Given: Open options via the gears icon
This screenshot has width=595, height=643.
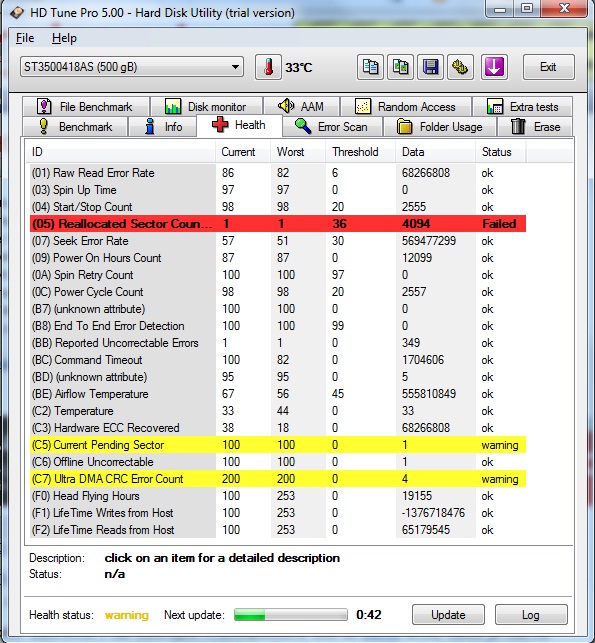Looking at the screenshot, I should pyautogui.click(x=460, y=67).
